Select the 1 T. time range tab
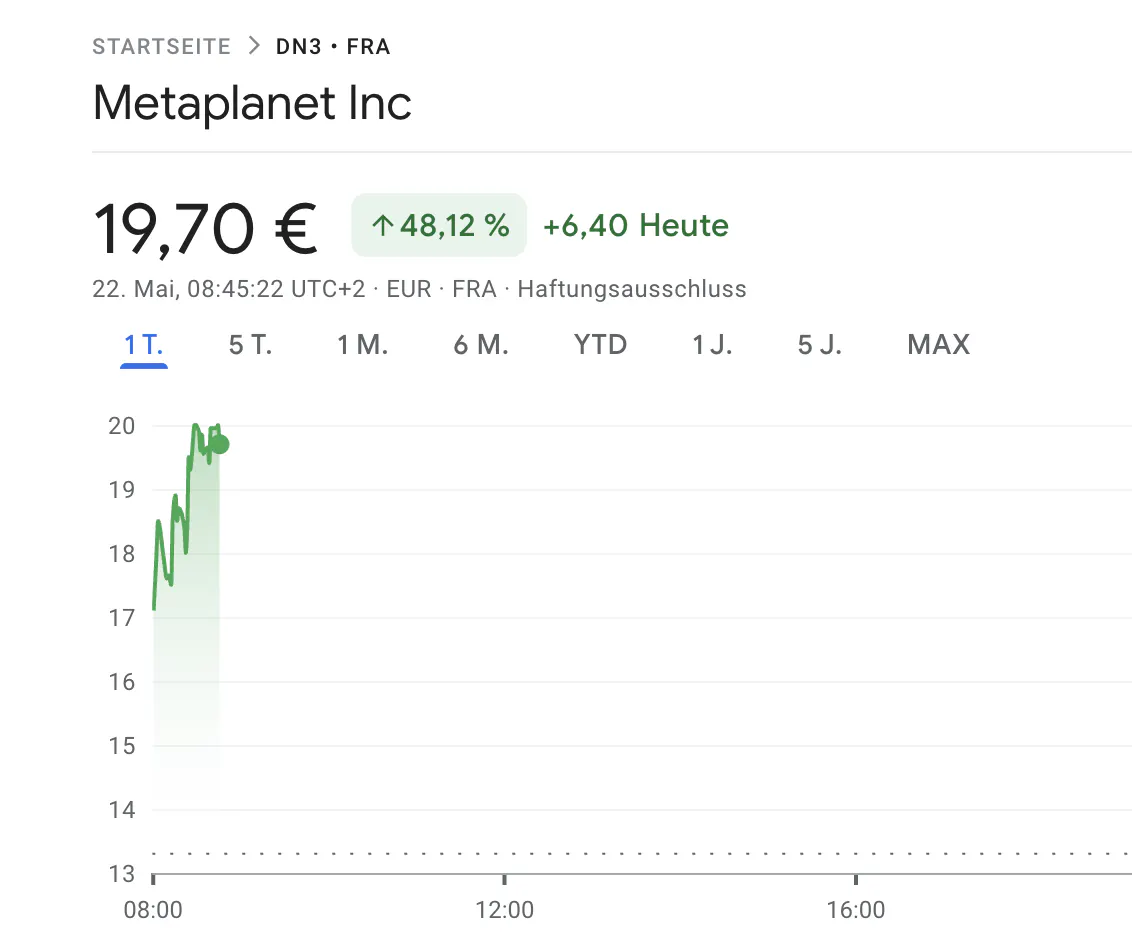Image resolution: width=1132 pixels, height=950 pixels. point(144,345)
